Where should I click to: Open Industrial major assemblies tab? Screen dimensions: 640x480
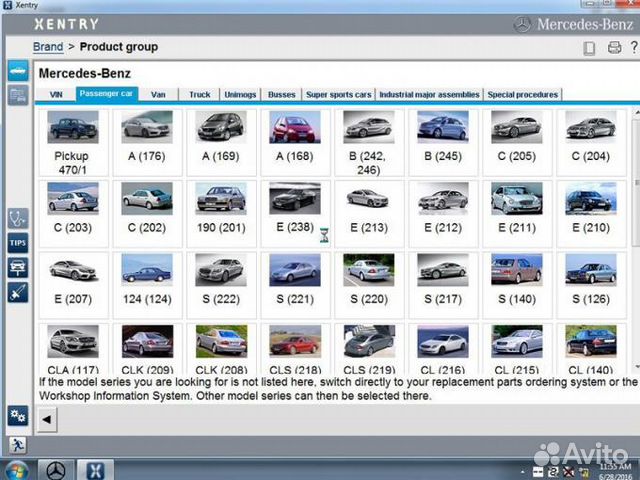pos(429,95)
